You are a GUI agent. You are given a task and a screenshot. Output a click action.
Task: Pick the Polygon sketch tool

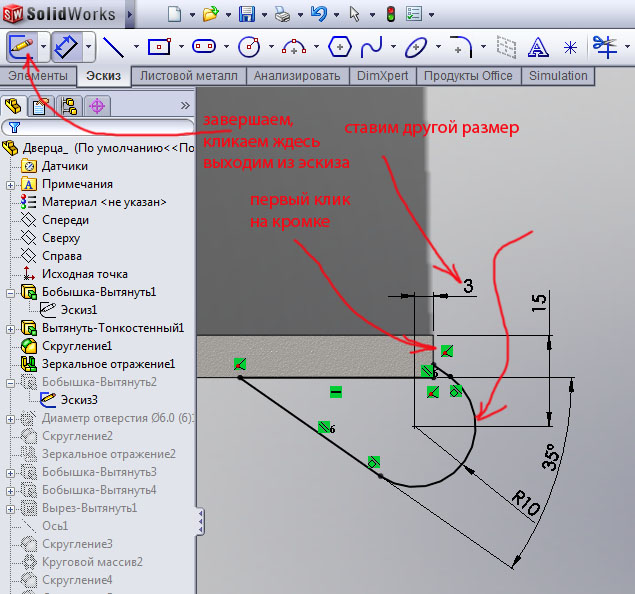[339, 46]
